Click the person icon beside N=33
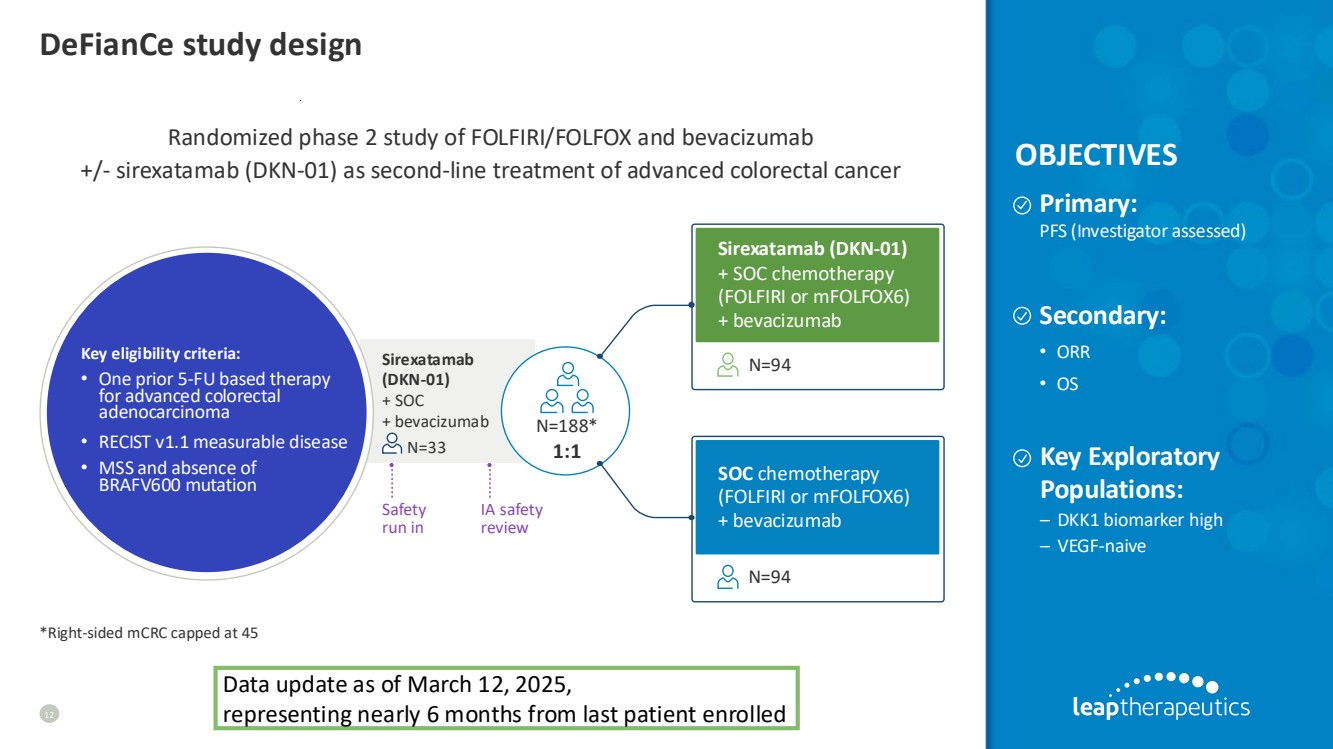 pyautogui.click(x=392, y=445)
